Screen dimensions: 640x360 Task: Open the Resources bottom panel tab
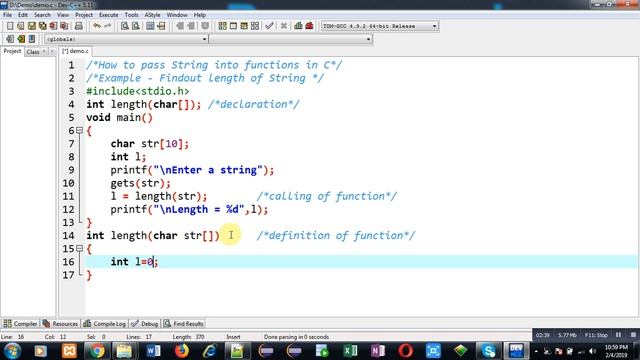60,324
